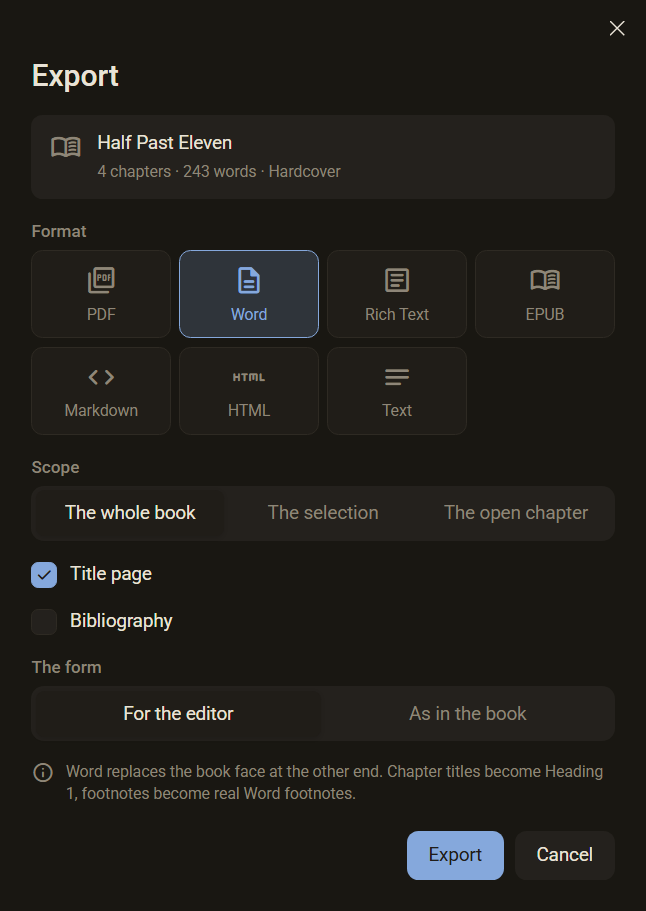Set scope to The whole book
The image size is (646, 911).
(130, 513)
